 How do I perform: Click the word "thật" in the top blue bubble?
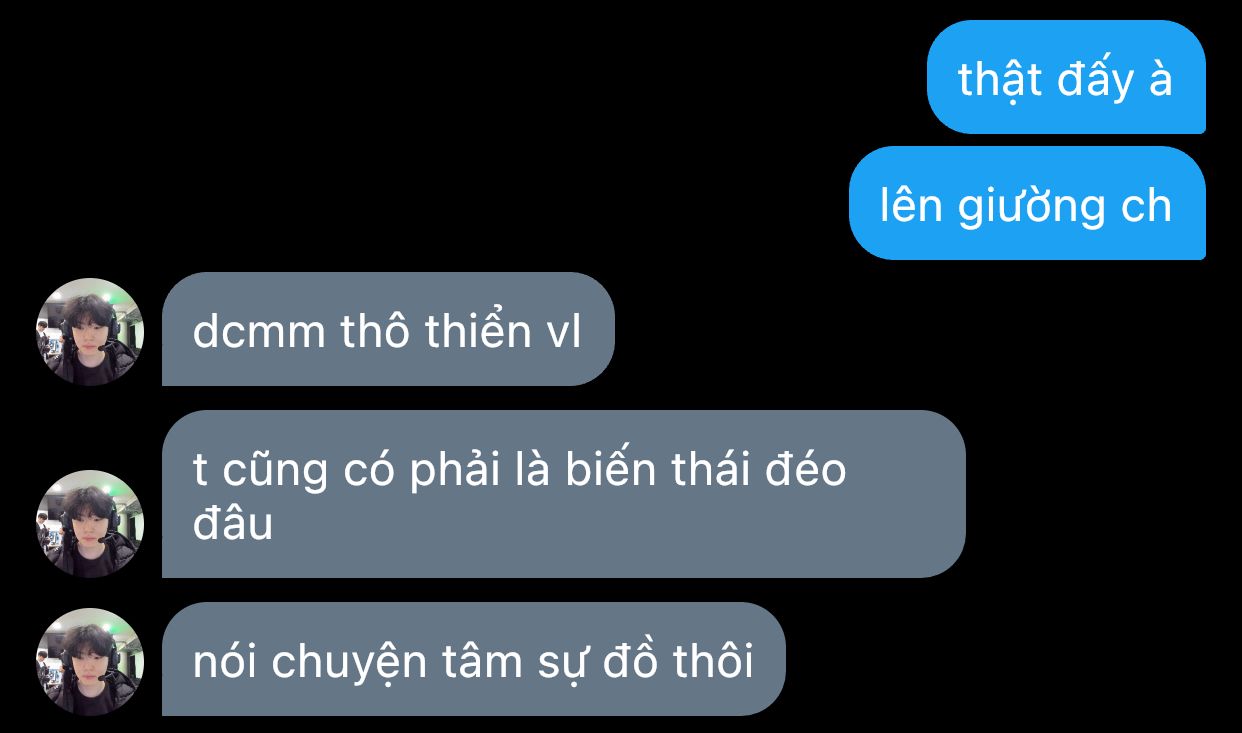coord(1000,79)
